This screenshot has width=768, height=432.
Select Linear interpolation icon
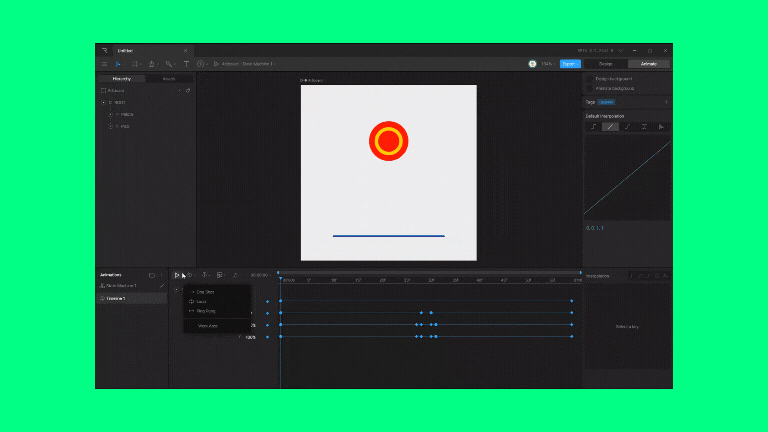tap(610, 127)
